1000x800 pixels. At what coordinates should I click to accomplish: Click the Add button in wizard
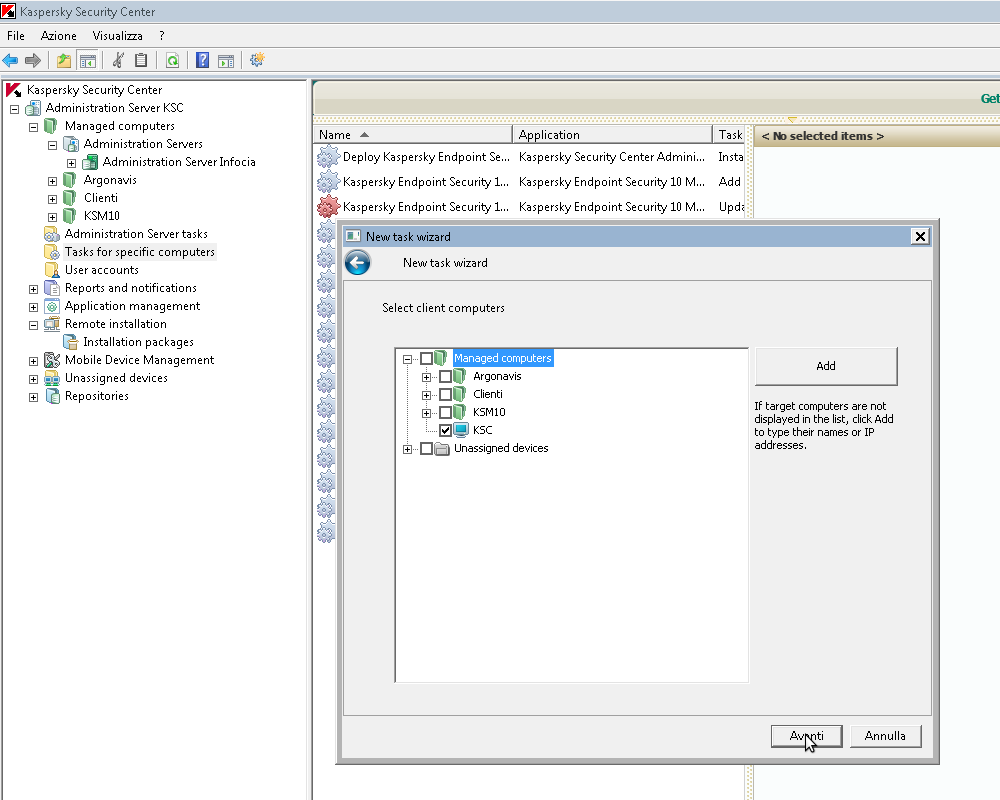[x=826, y=366]
